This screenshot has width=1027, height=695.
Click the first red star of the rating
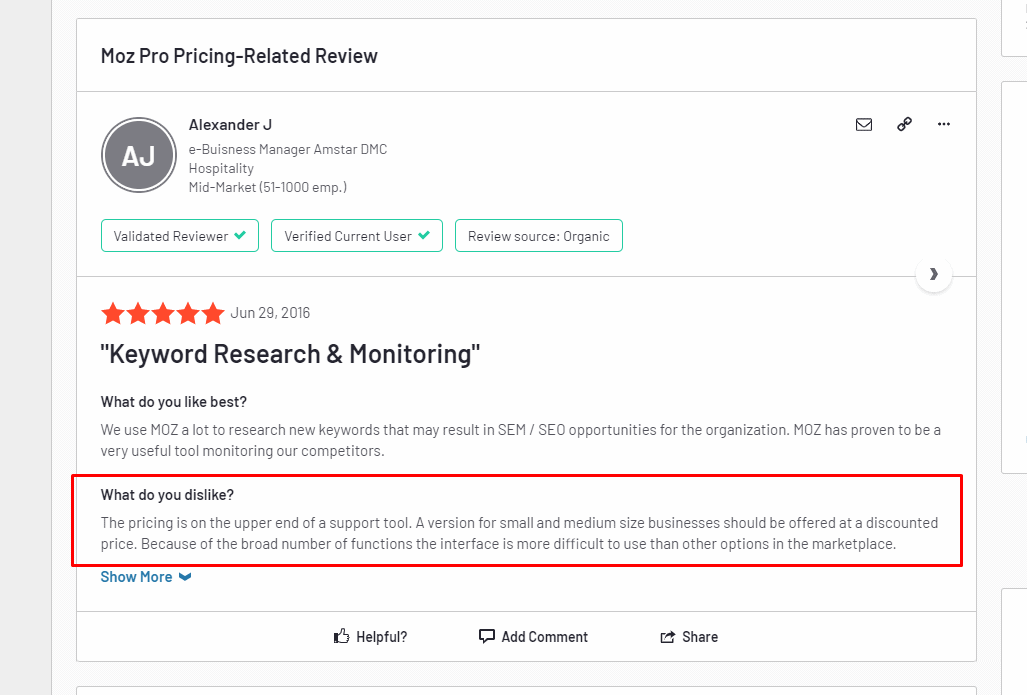point(113,313)
